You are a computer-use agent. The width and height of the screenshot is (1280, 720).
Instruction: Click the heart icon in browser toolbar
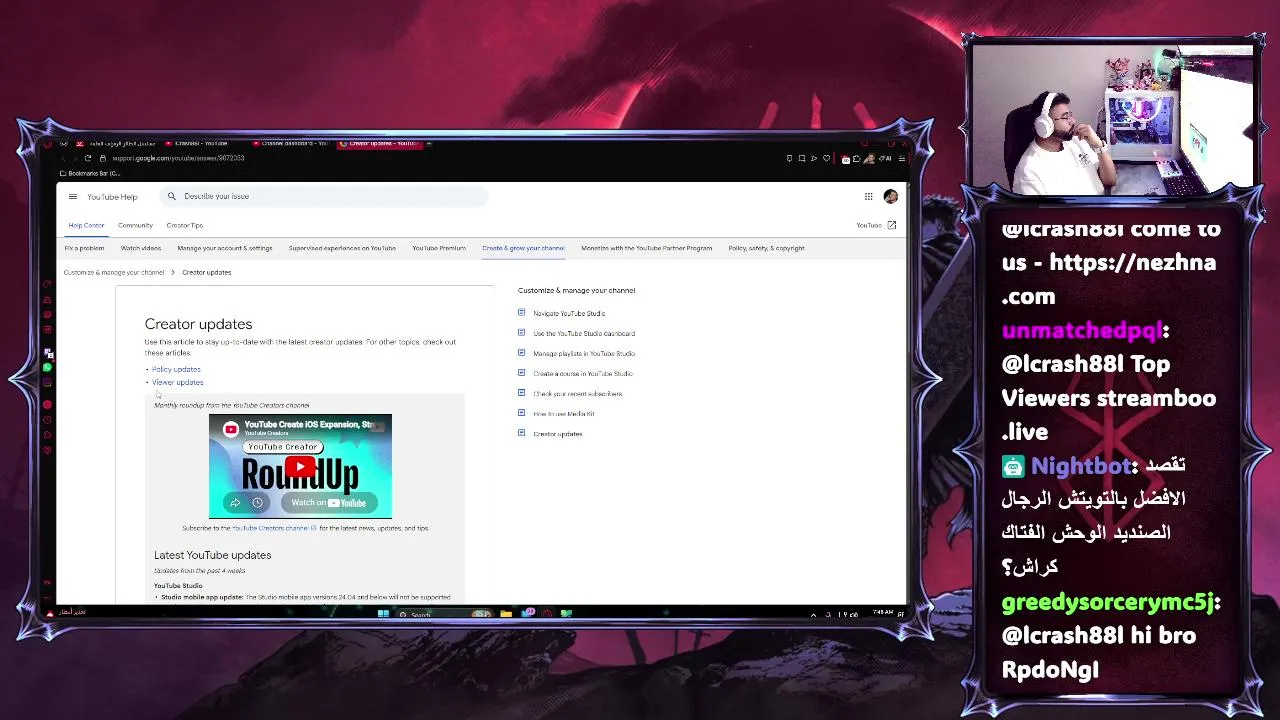[825, 158]
